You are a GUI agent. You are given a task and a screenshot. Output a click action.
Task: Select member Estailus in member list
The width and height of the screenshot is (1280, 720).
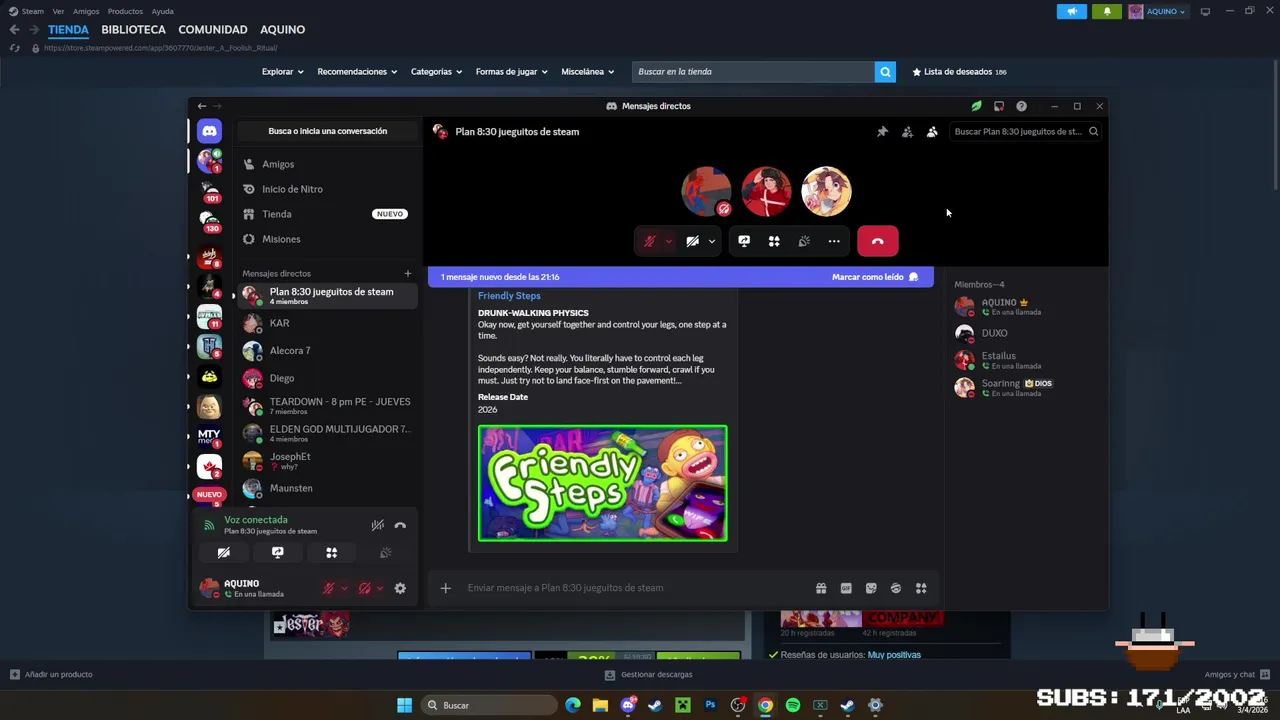click(1026, 360)
